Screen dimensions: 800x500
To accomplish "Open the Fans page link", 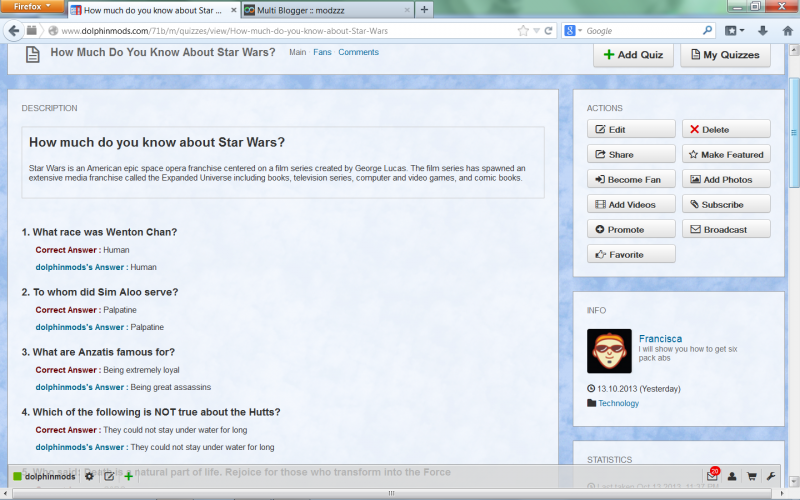I will 322,52.
